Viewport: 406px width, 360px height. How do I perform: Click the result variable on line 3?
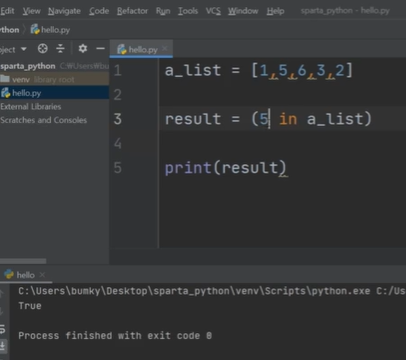193,119
